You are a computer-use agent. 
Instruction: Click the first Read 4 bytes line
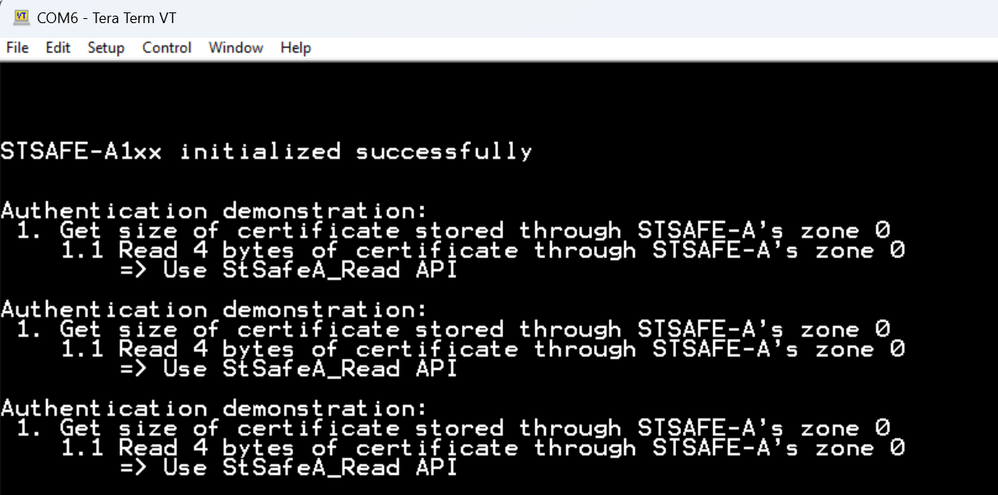(483, 251)
